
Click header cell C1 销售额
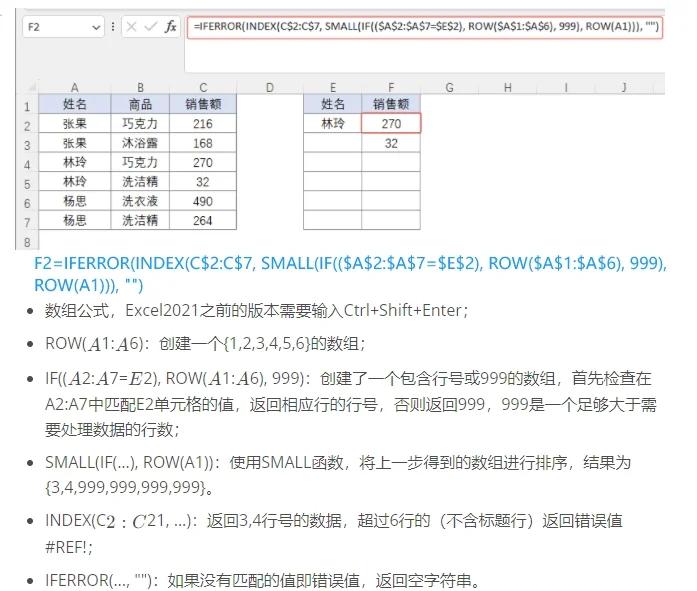pos(203,104)
